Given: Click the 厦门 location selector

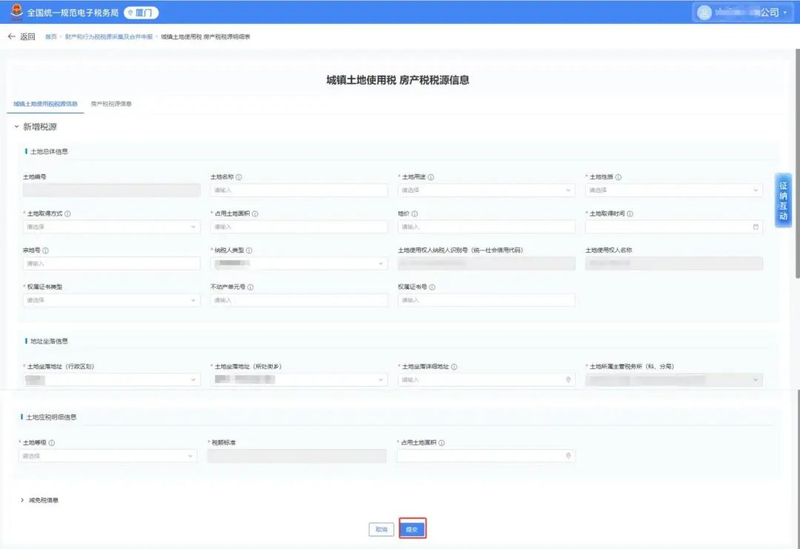Looking at the screenshot, I should 141,13.
